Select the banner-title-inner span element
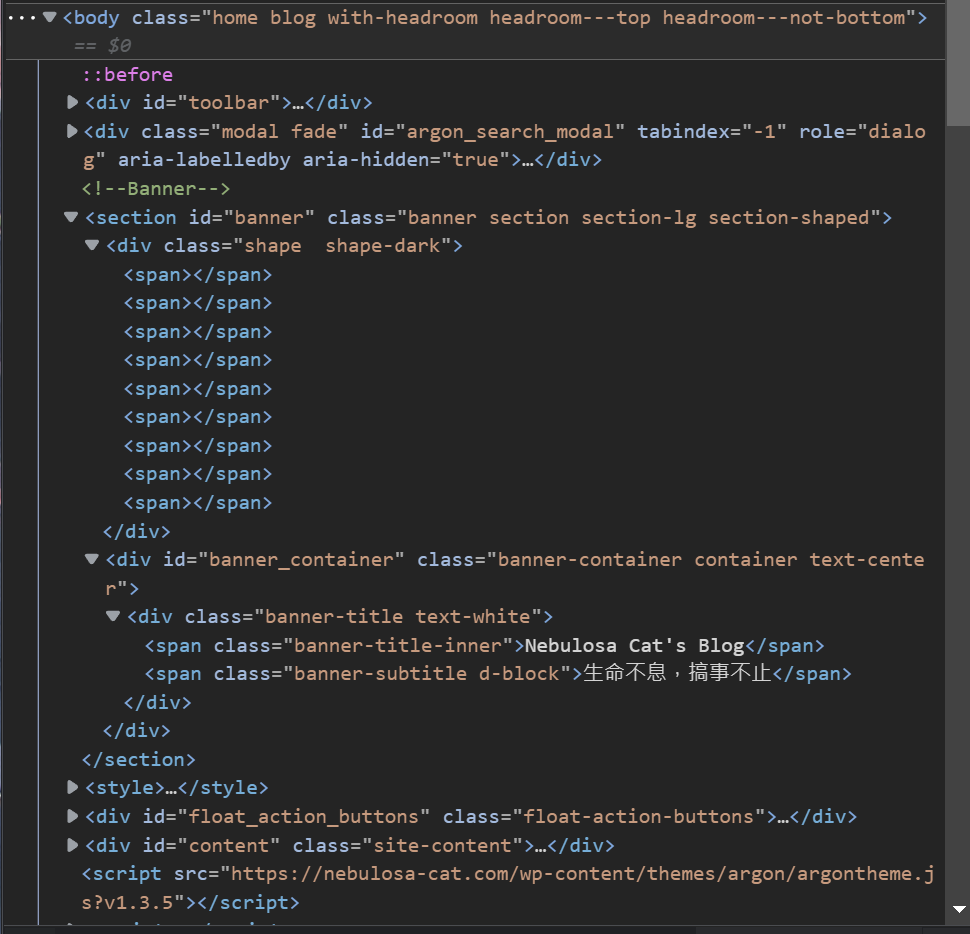Viewport: 970px width, 934px height. (300, 645)
